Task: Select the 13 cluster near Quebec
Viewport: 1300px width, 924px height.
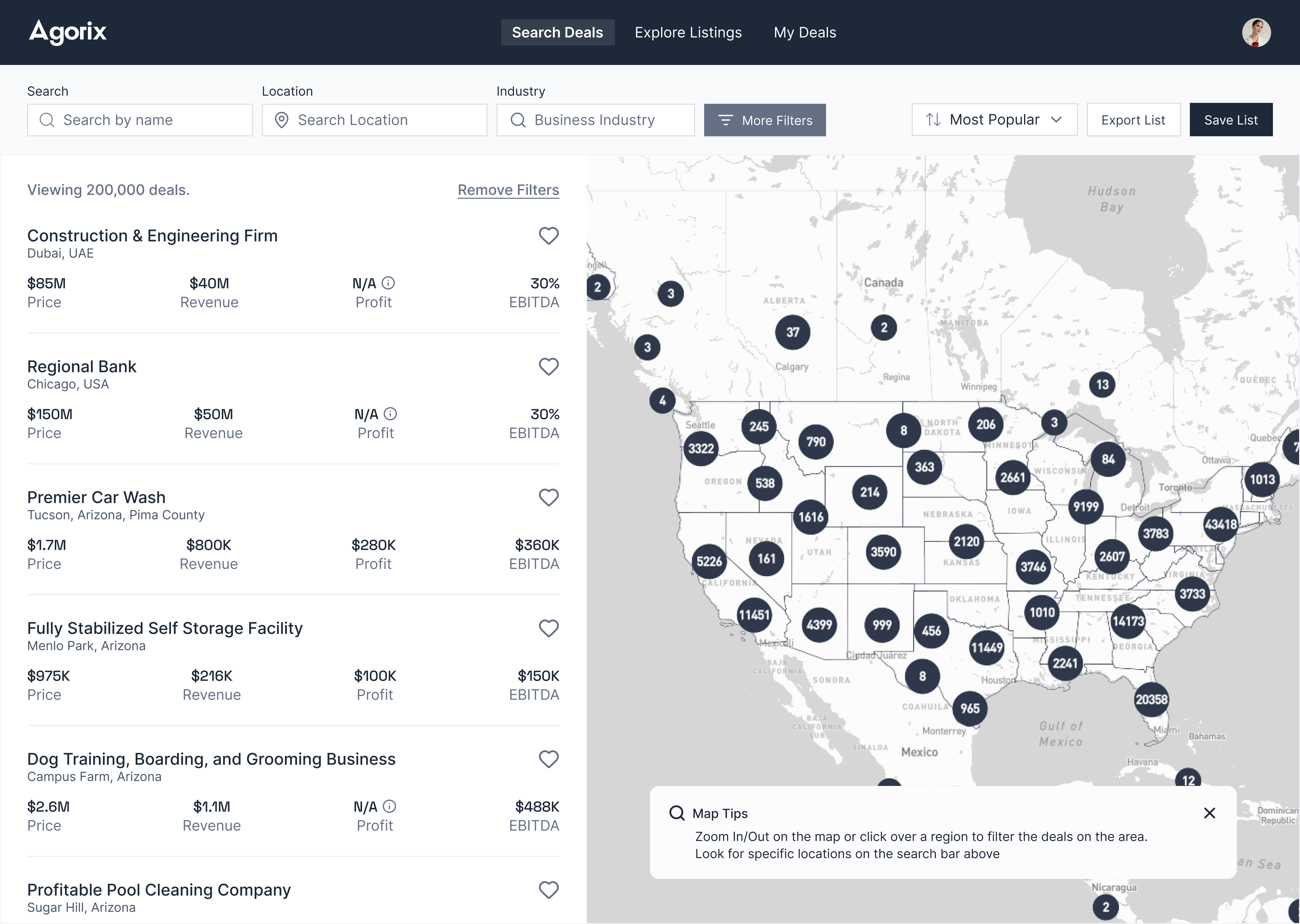Action: coord(1103,385)
